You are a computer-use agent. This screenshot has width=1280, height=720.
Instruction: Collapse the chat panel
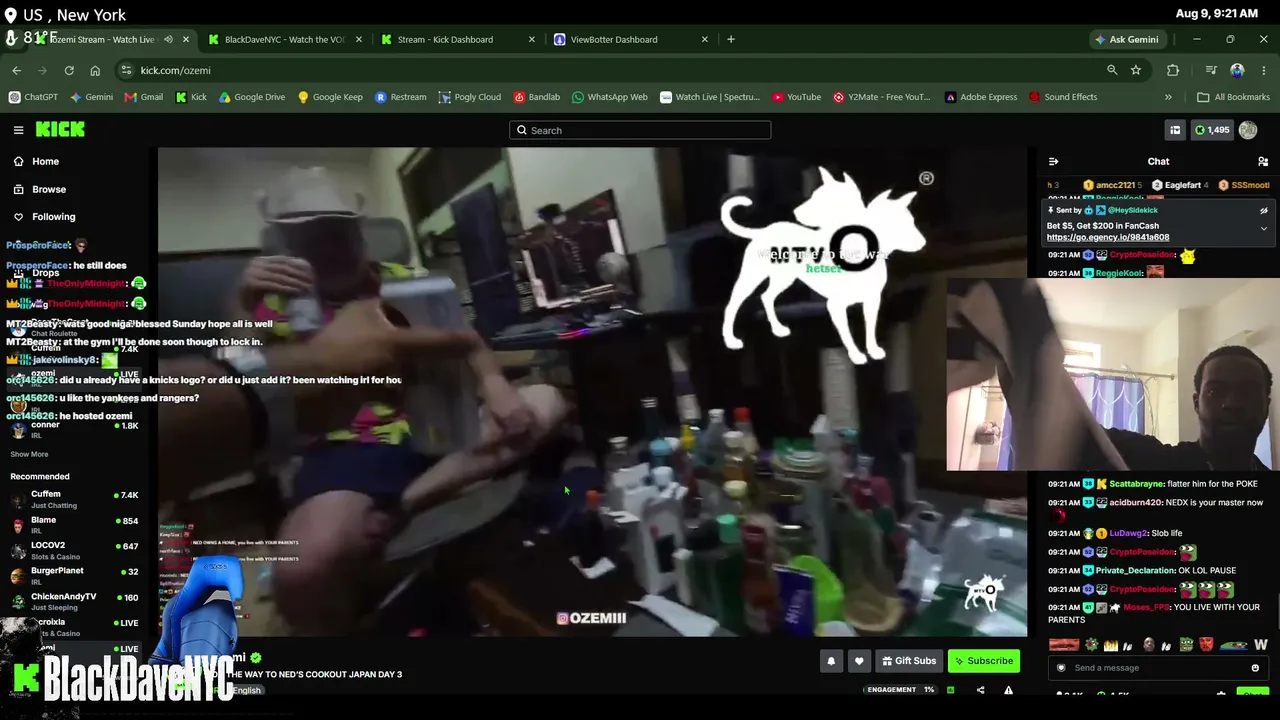coord(1053,161)
